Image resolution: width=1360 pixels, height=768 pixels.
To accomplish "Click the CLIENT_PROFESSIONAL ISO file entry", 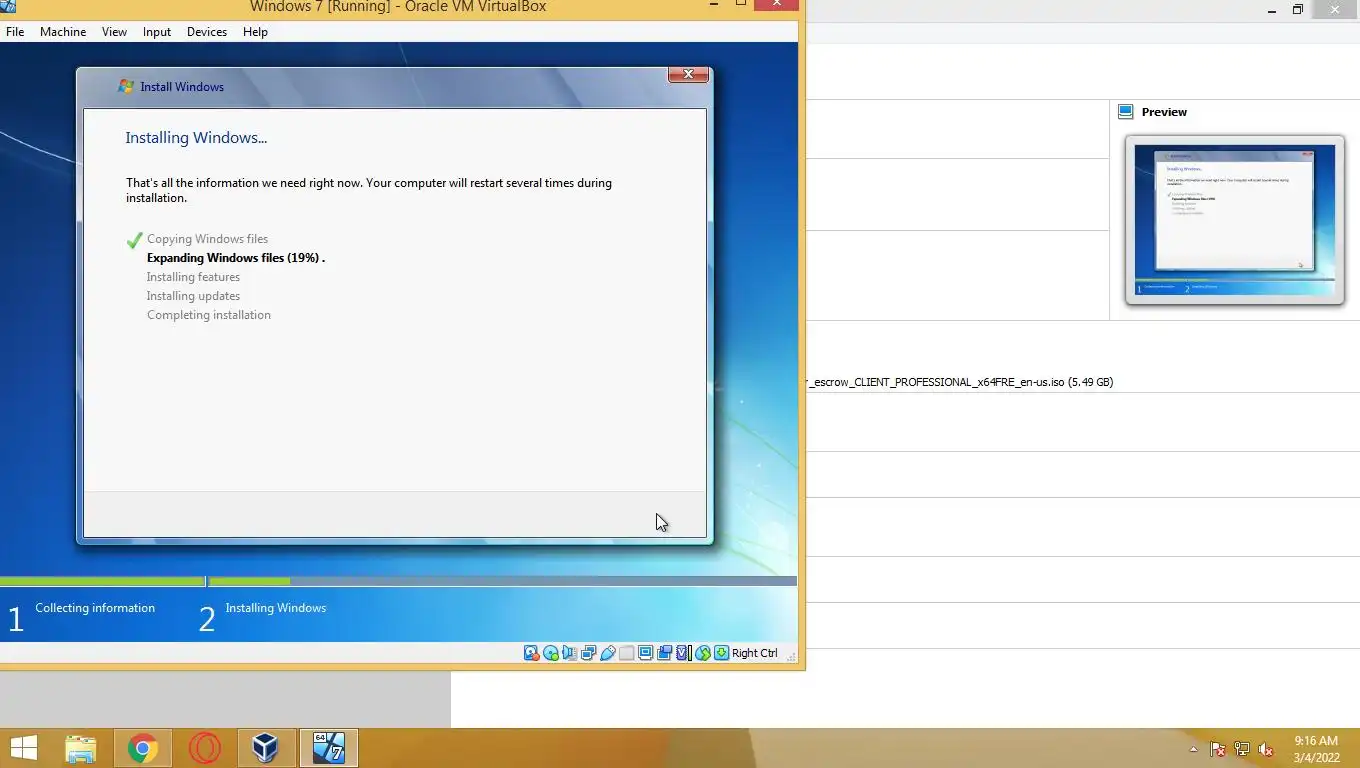I will coord(960,382).
